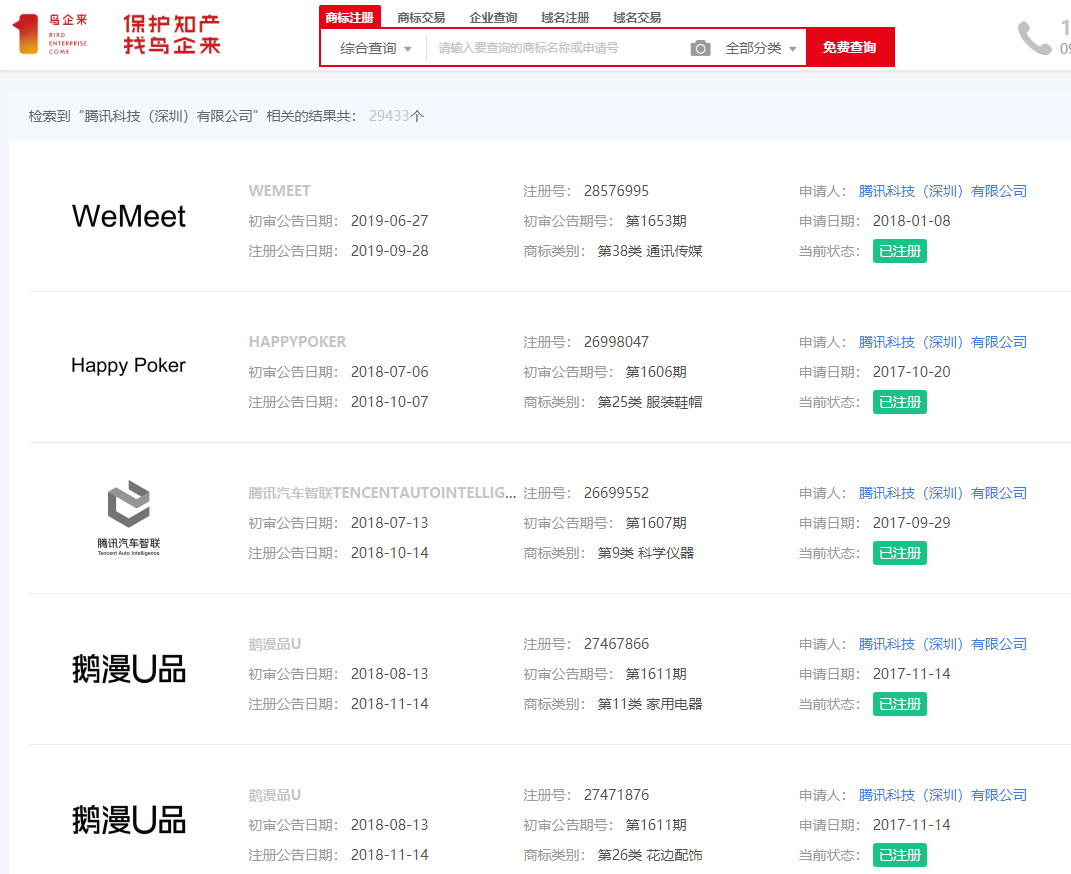Click the 保护知产 找鸟企来 slogan
The image size is (1071, 874).
point(171,34)
